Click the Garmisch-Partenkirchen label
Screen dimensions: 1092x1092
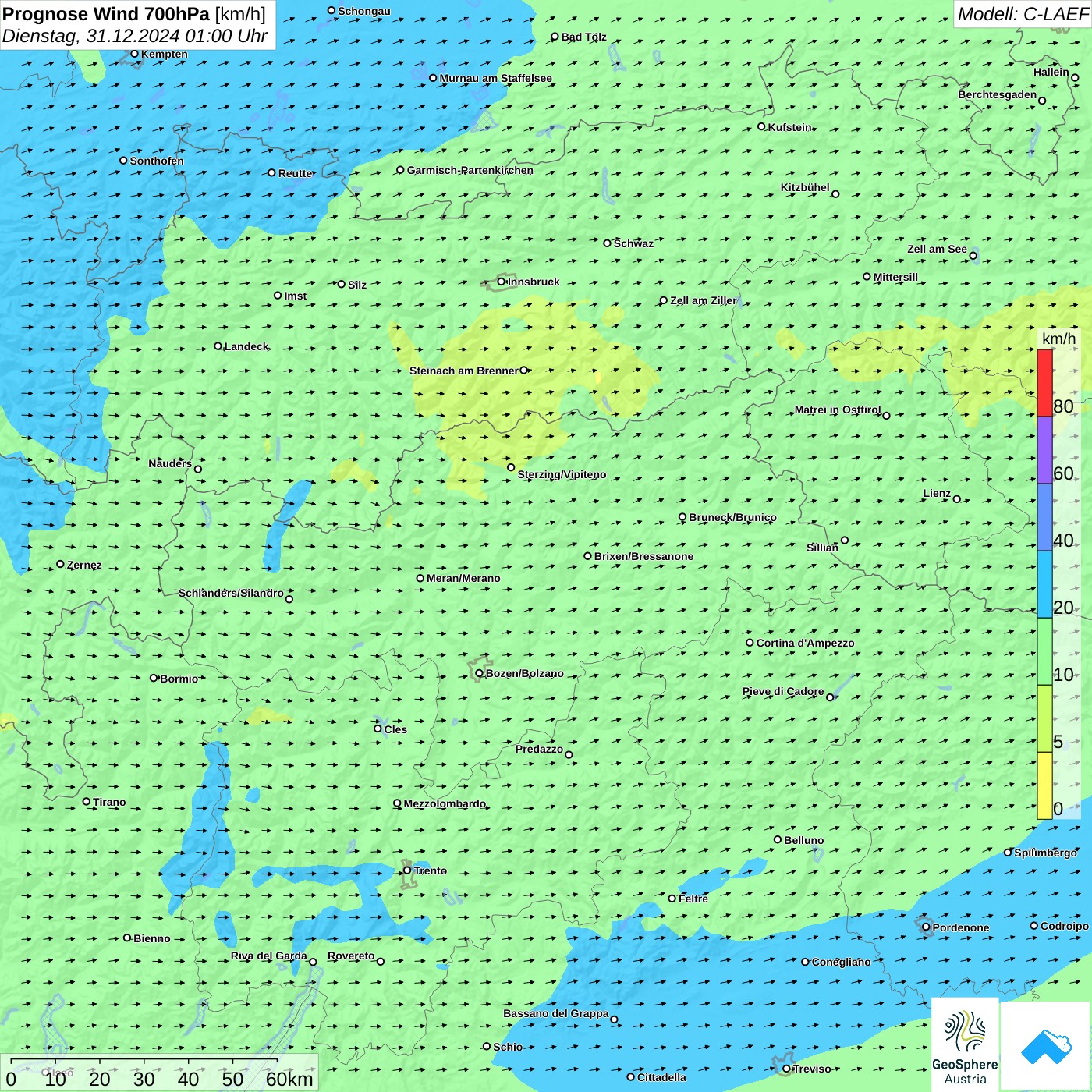pyautogui.click(x=470, y=170)
